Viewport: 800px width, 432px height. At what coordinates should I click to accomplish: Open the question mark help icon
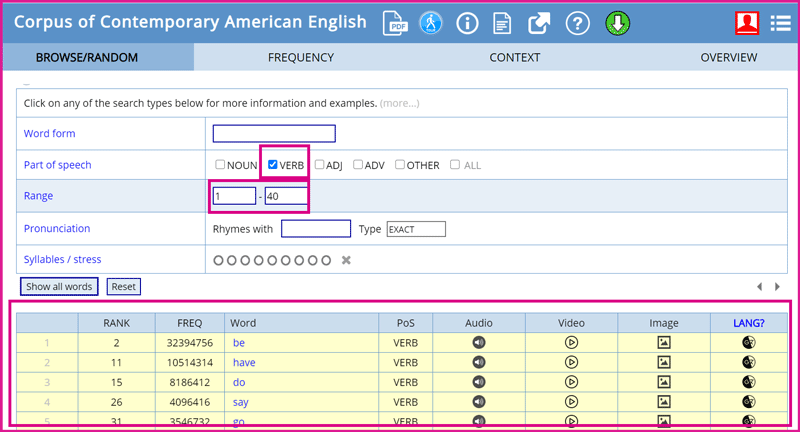(577, 23)
